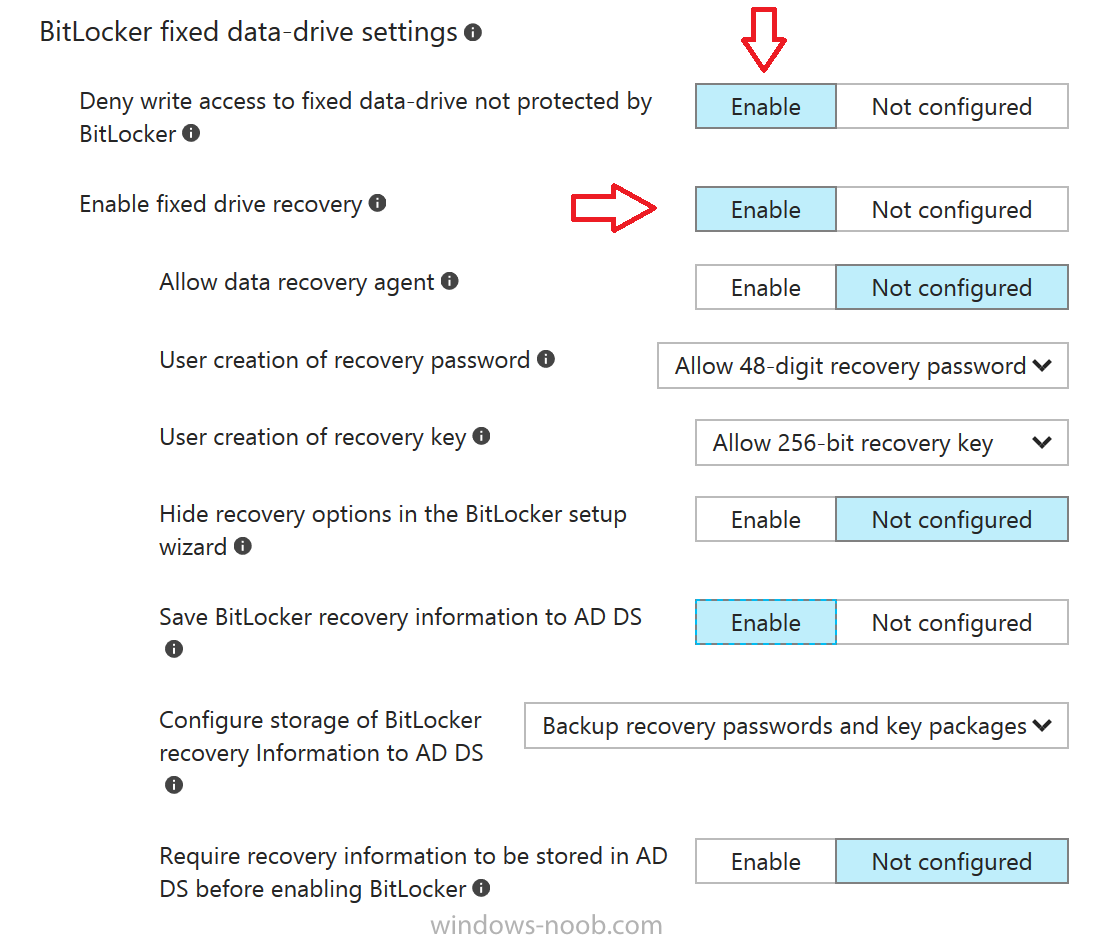View info for User creation of recovery key
This screenshot has height=940, width=1093.
point(481,436)
